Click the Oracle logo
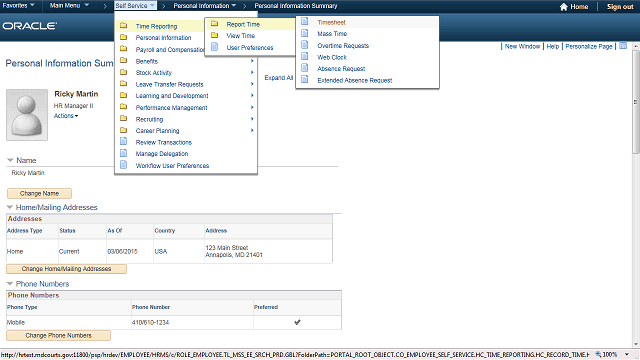Viewport: 640px width, 360px height. click(29, 26)
